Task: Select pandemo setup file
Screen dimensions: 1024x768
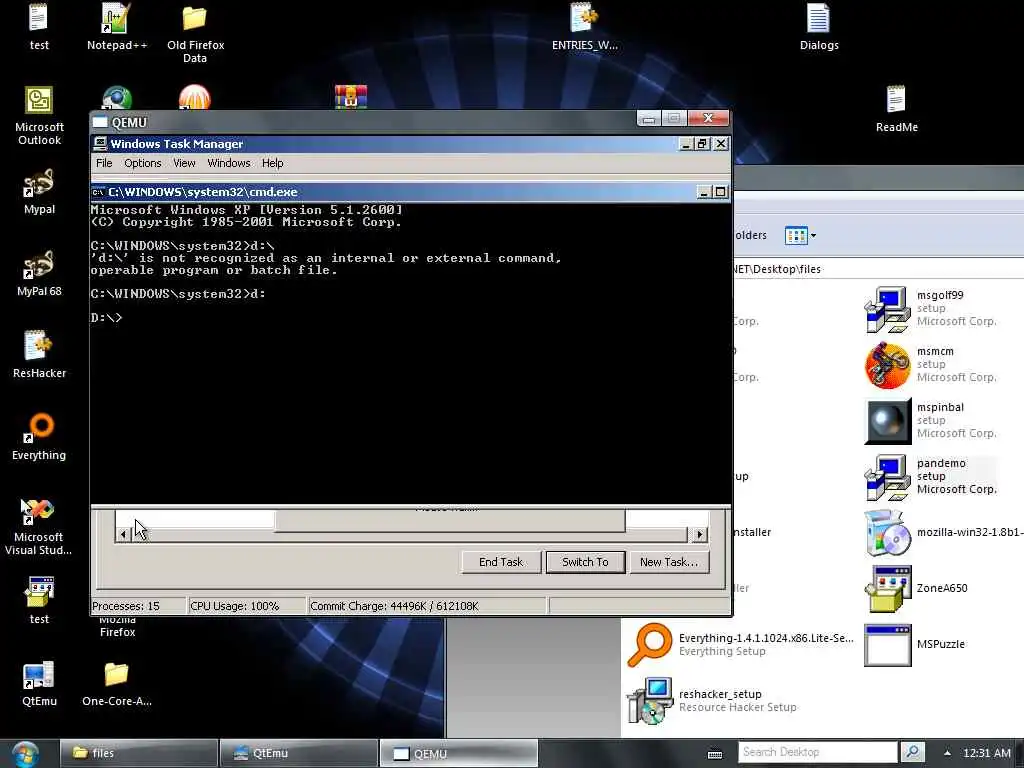Action: tap(930, 477)
